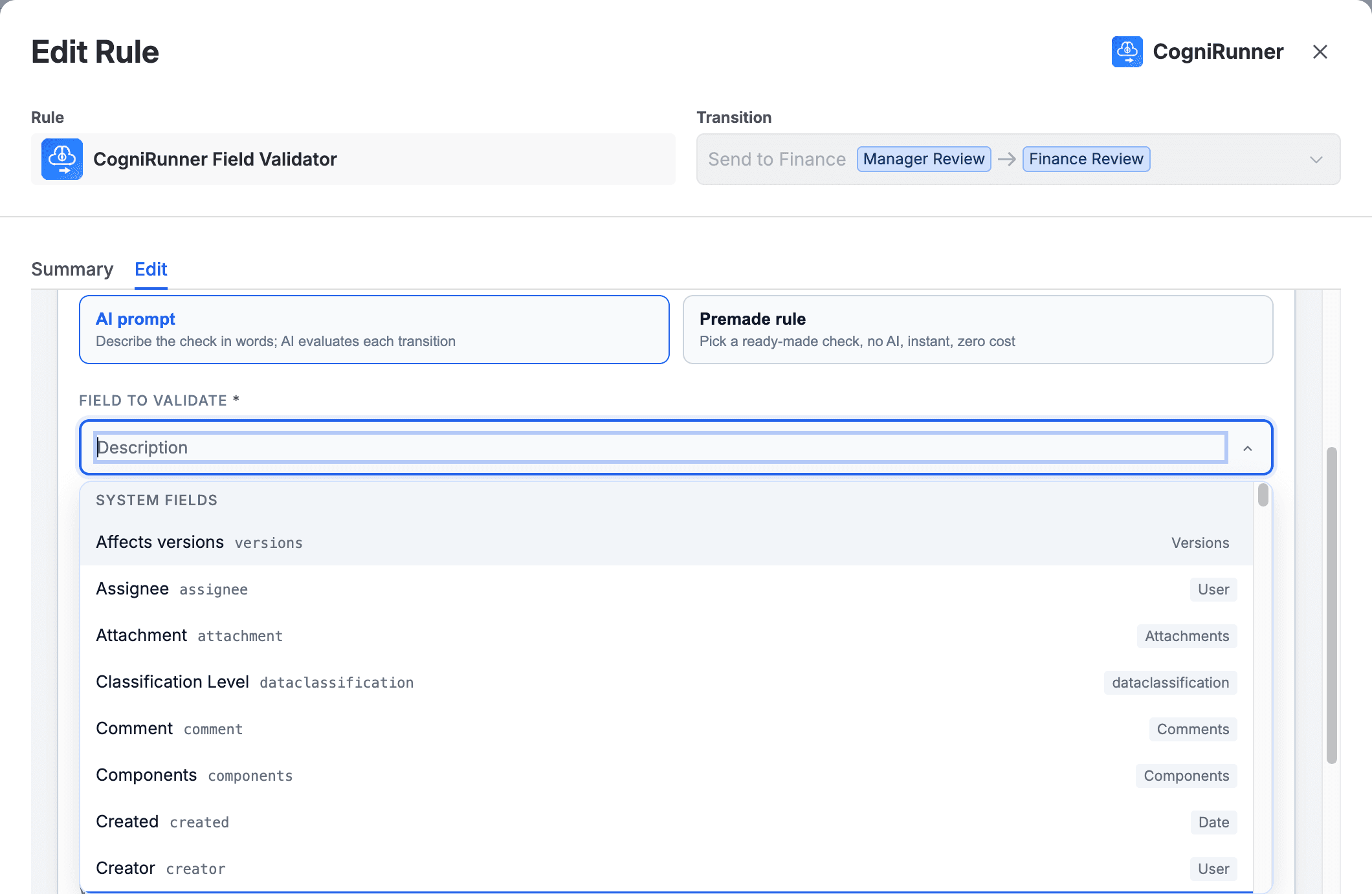Select the Assignee field option

(x=666, y=589)
